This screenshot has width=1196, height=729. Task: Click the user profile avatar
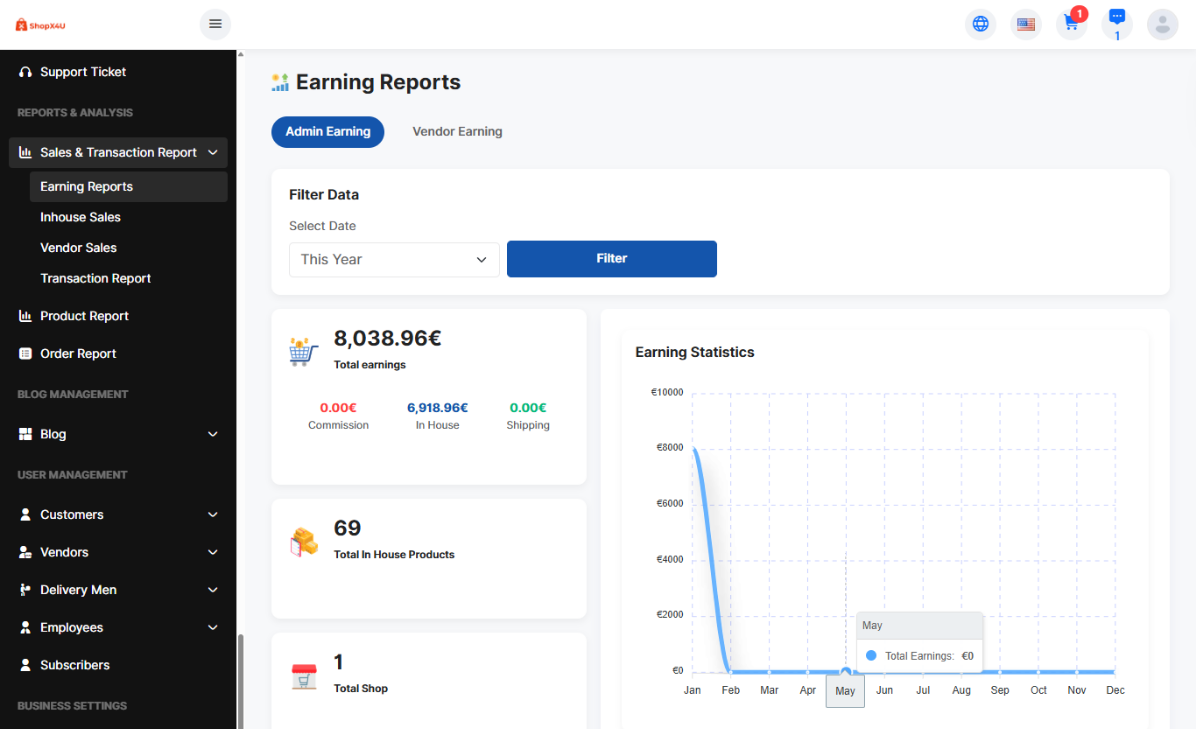click(1162, 24)
